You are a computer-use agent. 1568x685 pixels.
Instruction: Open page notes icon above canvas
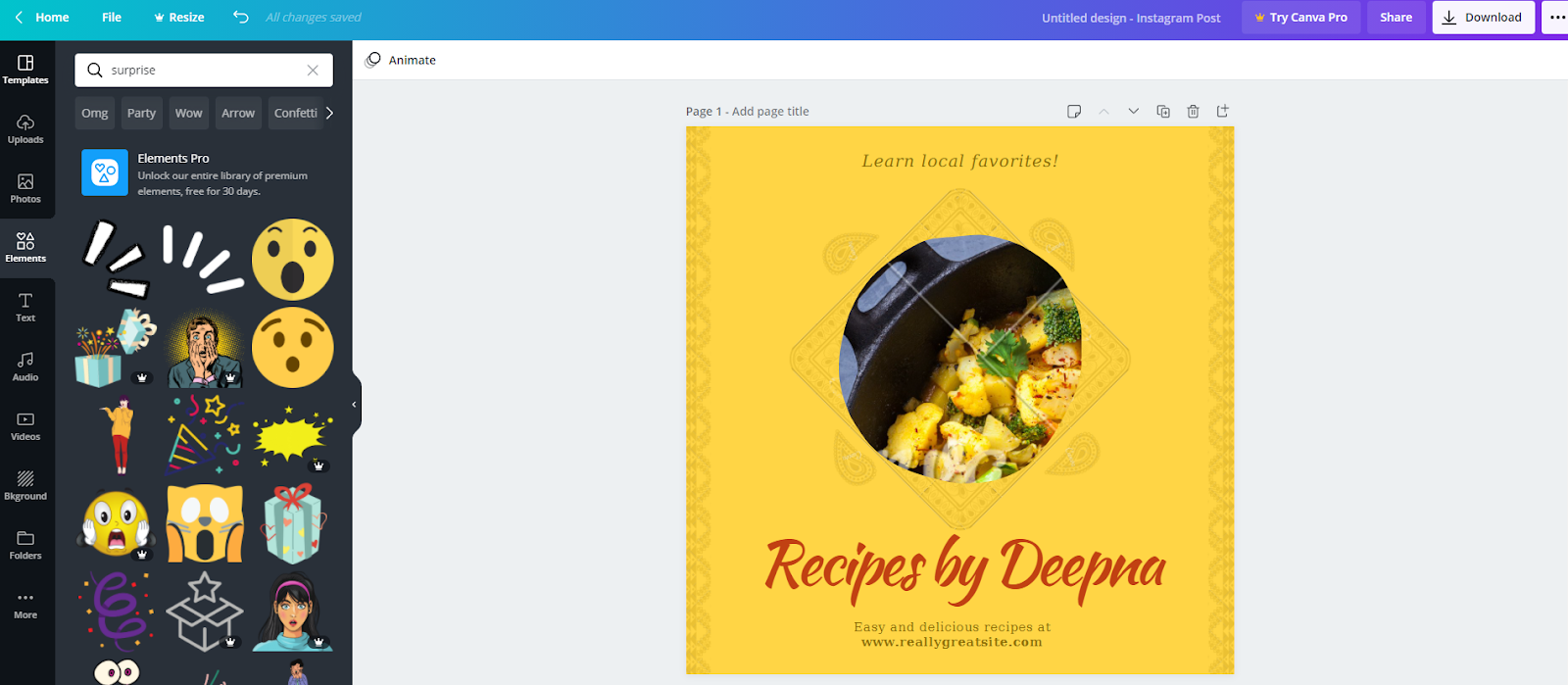[1074, 112]
